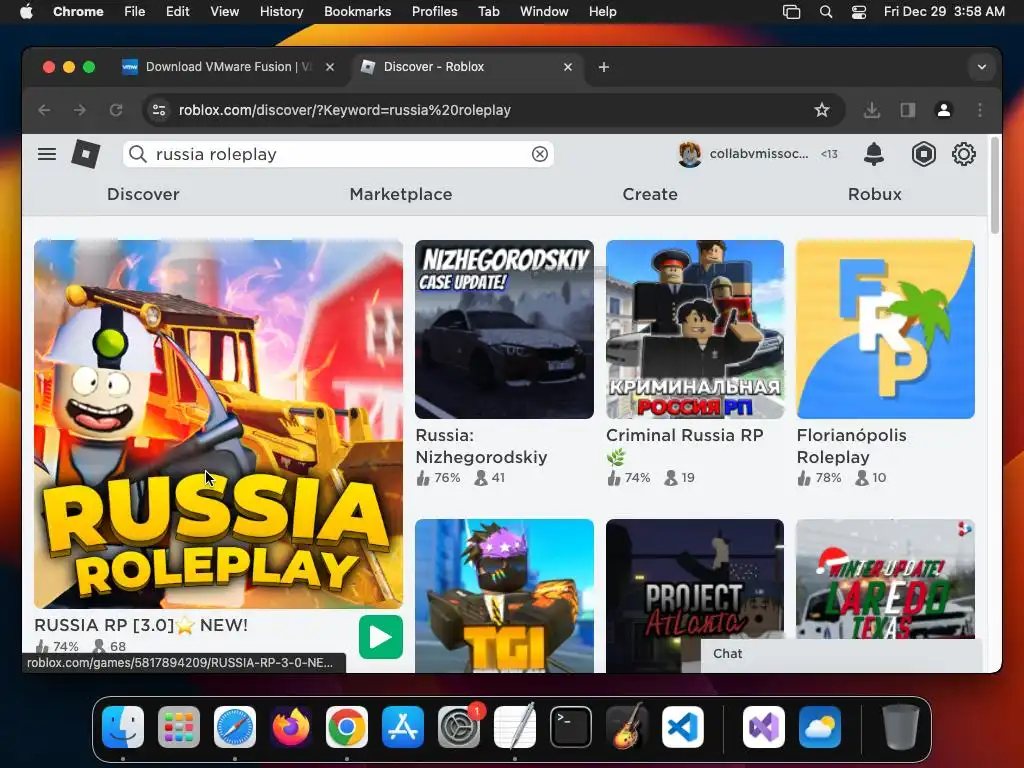
Task: Open the Chrome profile icon
Action: 943,110
